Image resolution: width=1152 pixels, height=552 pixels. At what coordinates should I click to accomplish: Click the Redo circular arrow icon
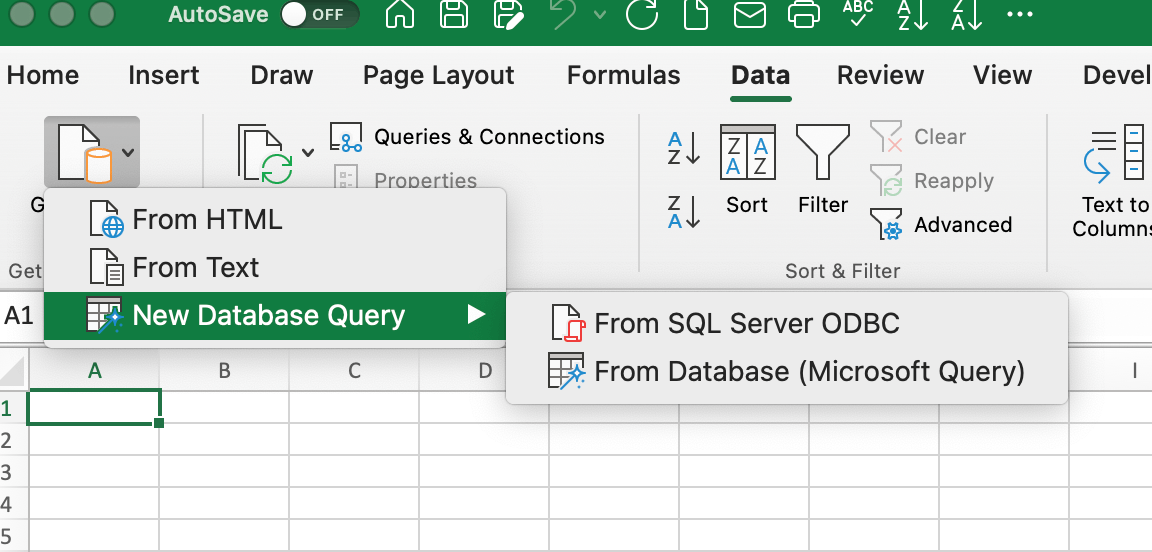641,15
